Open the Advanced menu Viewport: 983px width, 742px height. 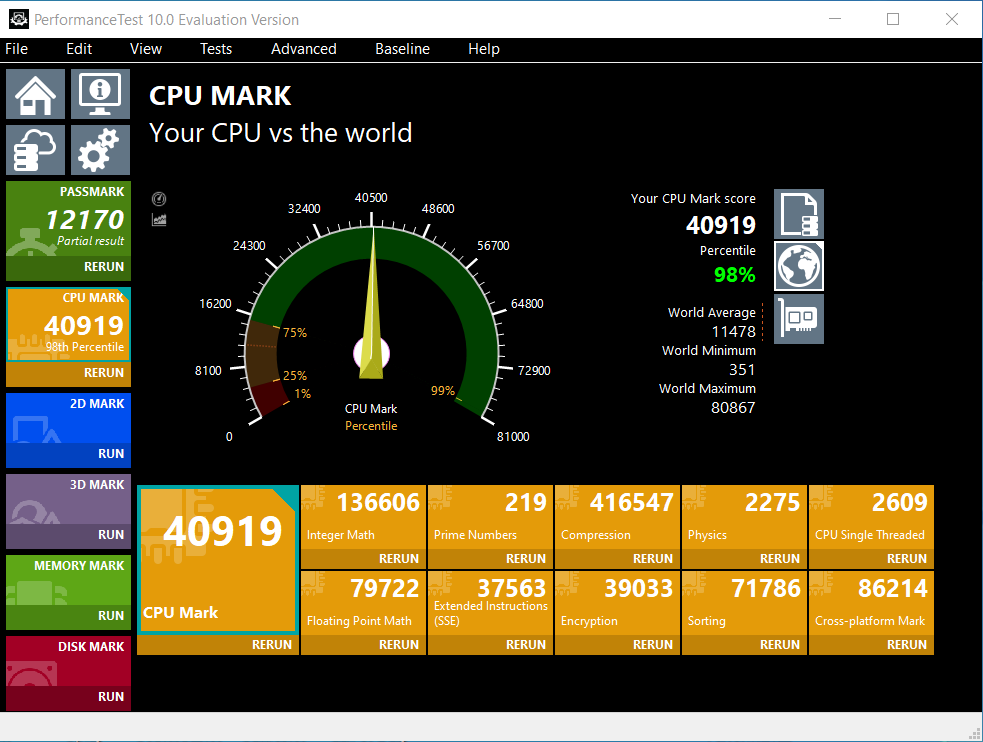303,49
